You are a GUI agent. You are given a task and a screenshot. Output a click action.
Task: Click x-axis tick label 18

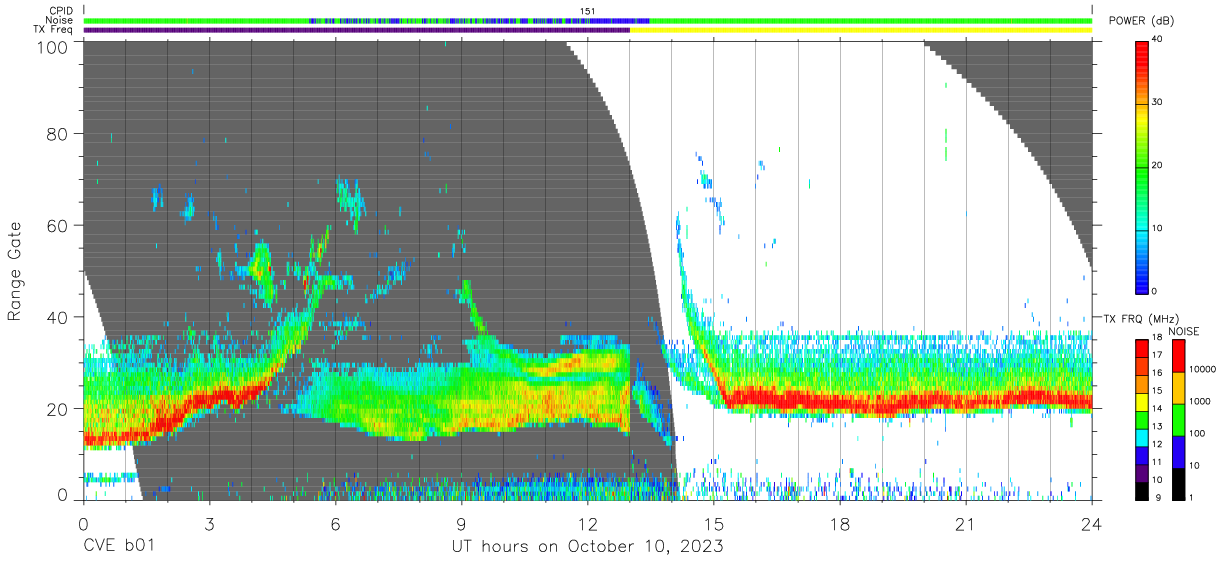point(840,523)
